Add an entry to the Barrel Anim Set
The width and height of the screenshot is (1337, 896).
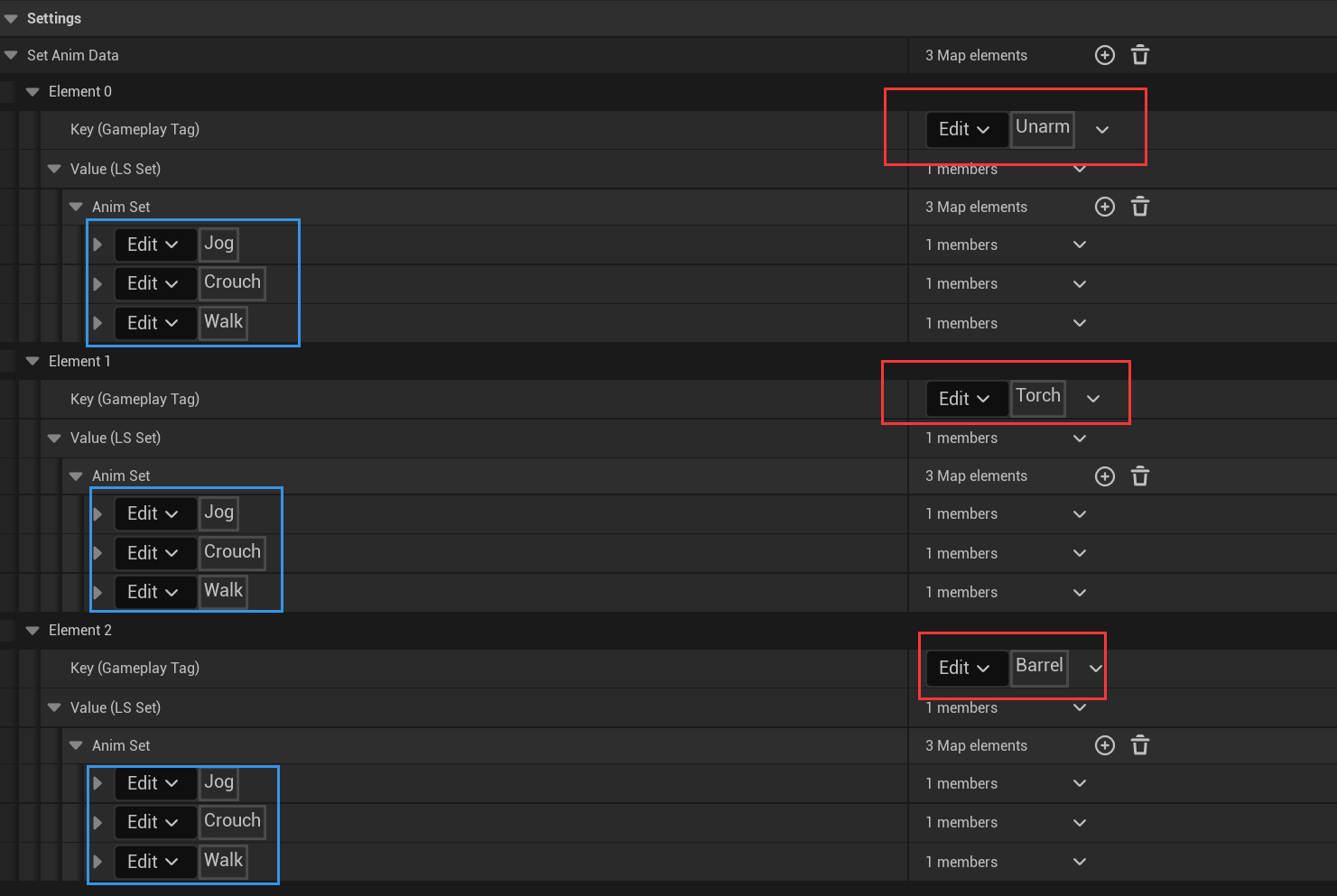click(x=1104, y=745)
